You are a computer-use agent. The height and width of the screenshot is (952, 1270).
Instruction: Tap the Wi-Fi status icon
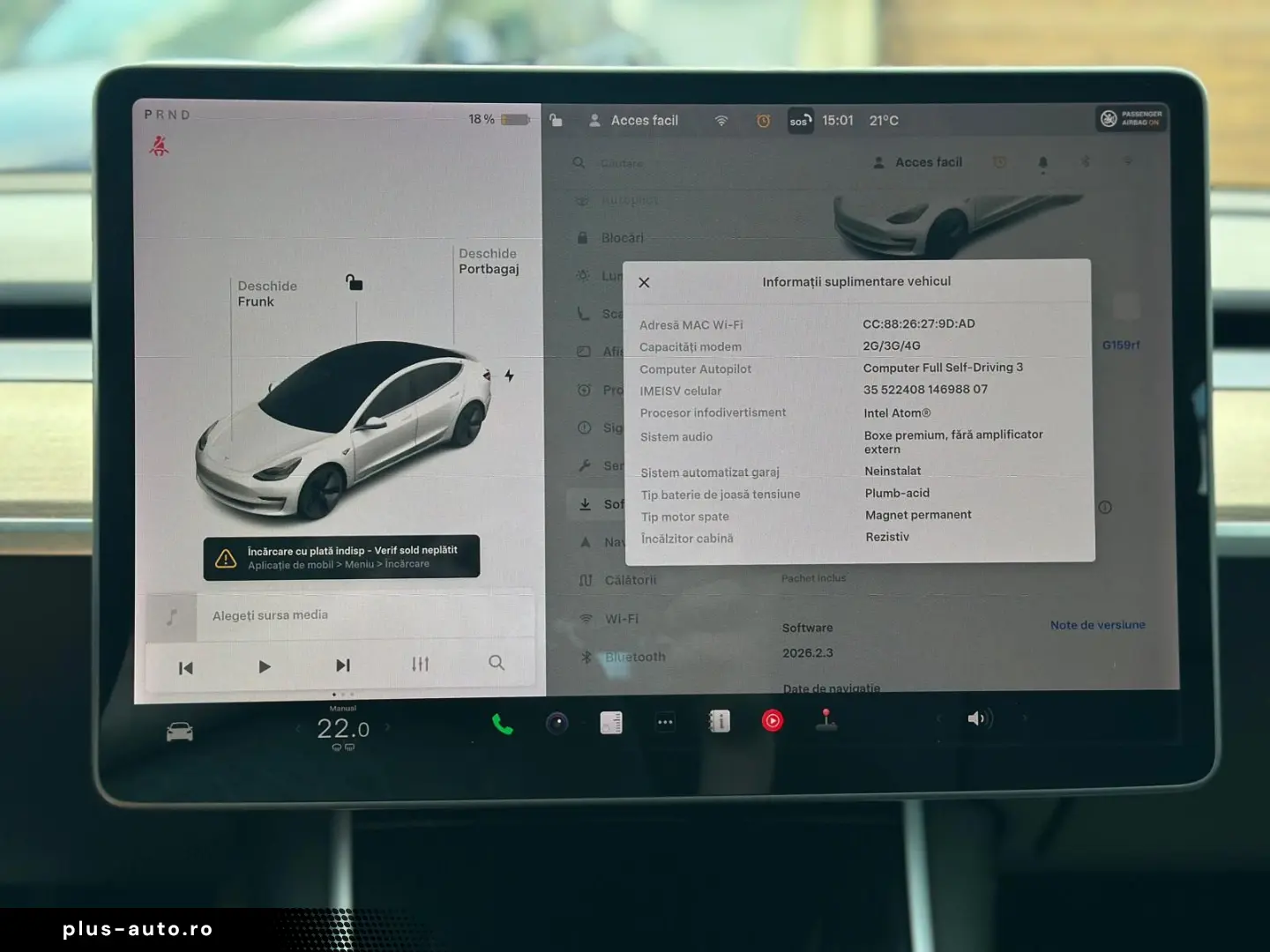point(721,121)
